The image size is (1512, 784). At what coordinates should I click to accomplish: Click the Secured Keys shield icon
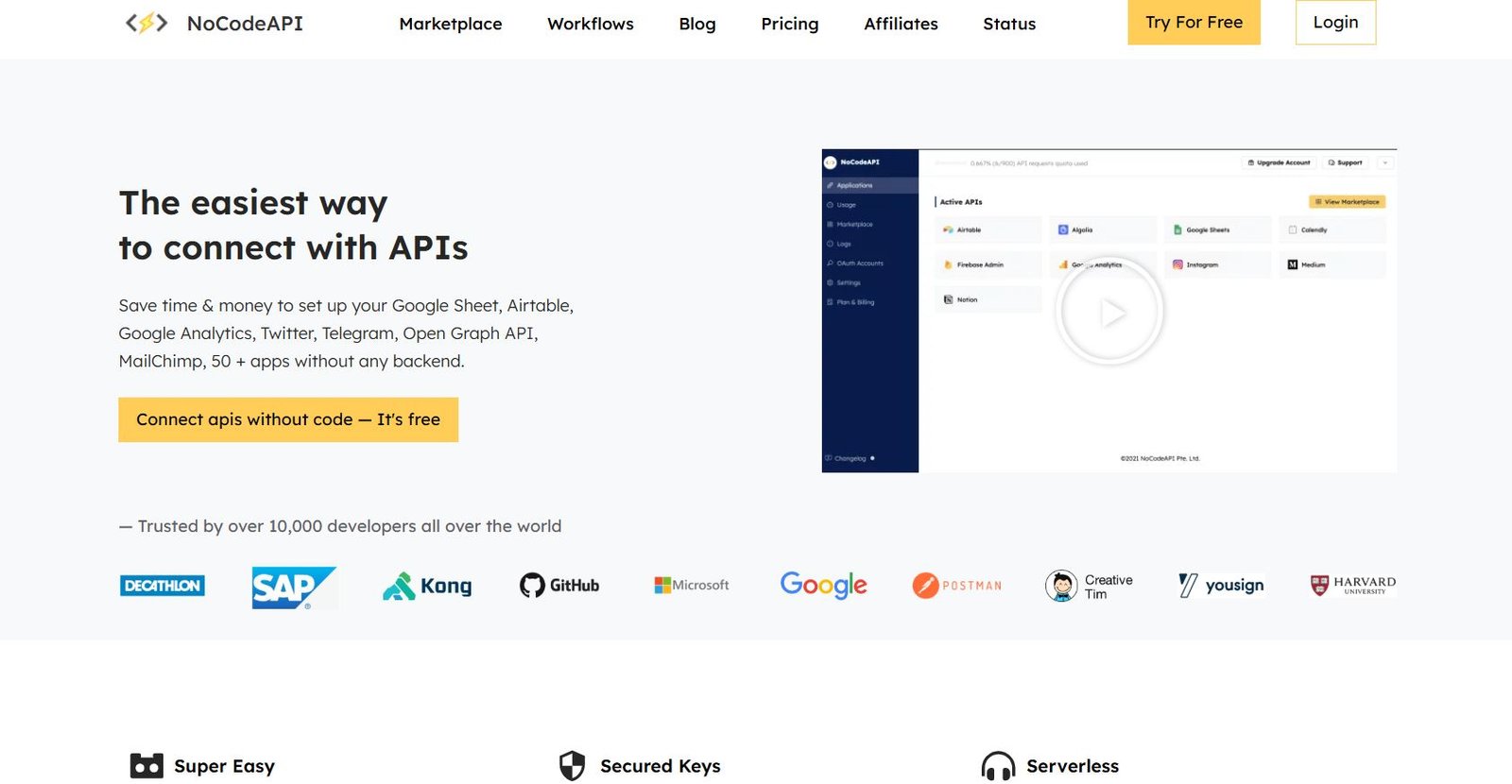point(572,766)
